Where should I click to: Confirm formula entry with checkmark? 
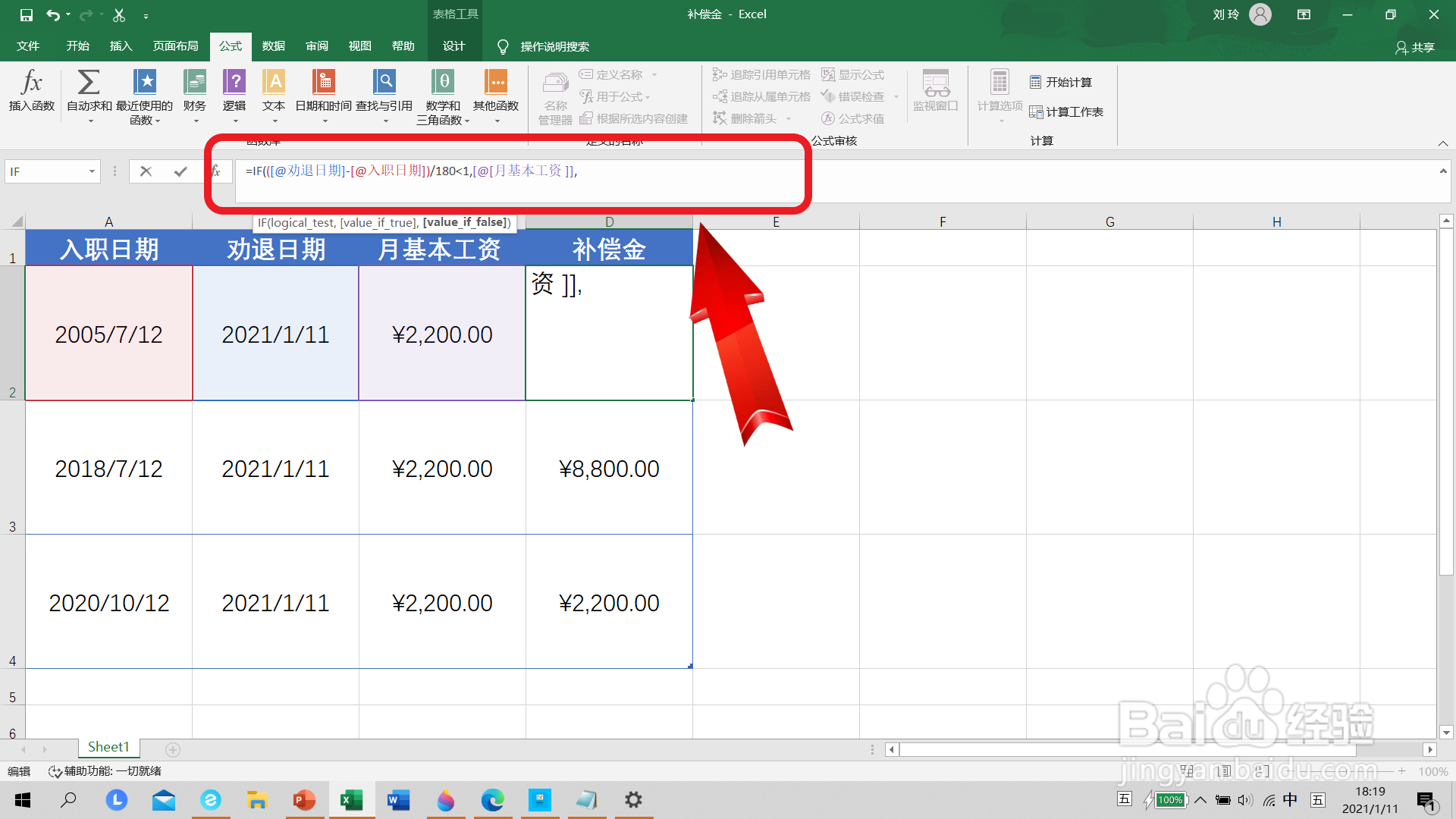pyautogui.click(x=180, y=171)
